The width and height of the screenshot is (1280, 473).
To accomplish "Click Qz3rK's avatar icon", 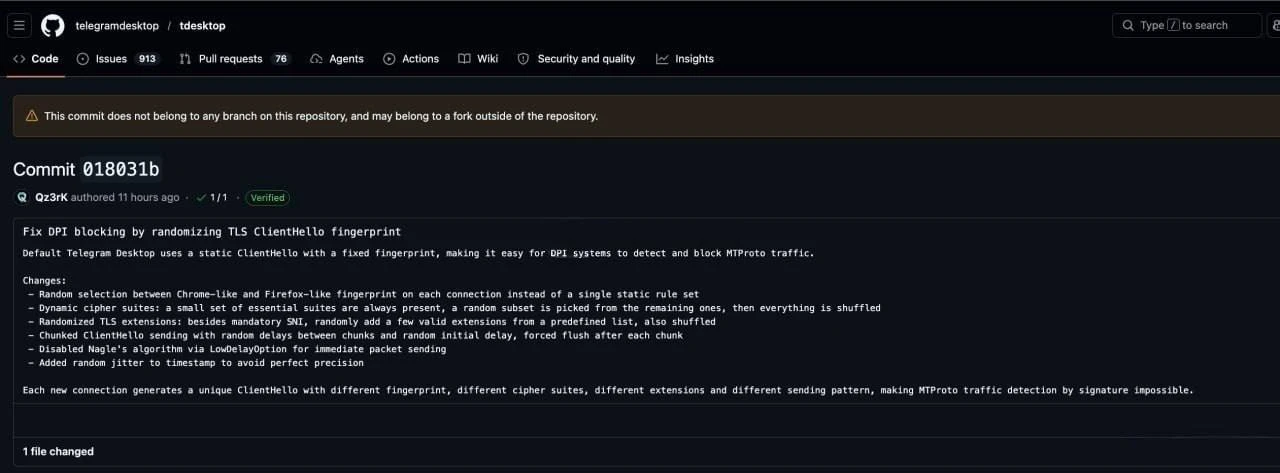I will pos(22,197).
